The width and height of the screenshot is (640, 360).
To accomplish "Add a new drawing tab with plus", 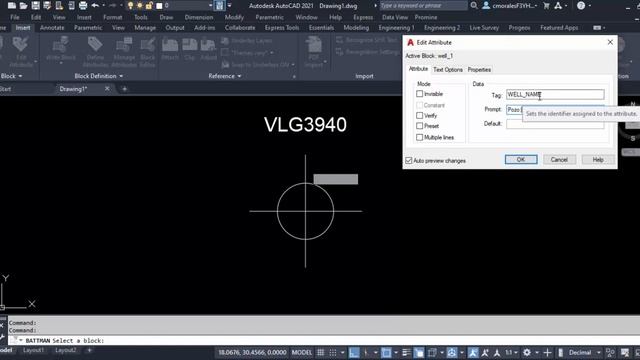I will point(124,89).
